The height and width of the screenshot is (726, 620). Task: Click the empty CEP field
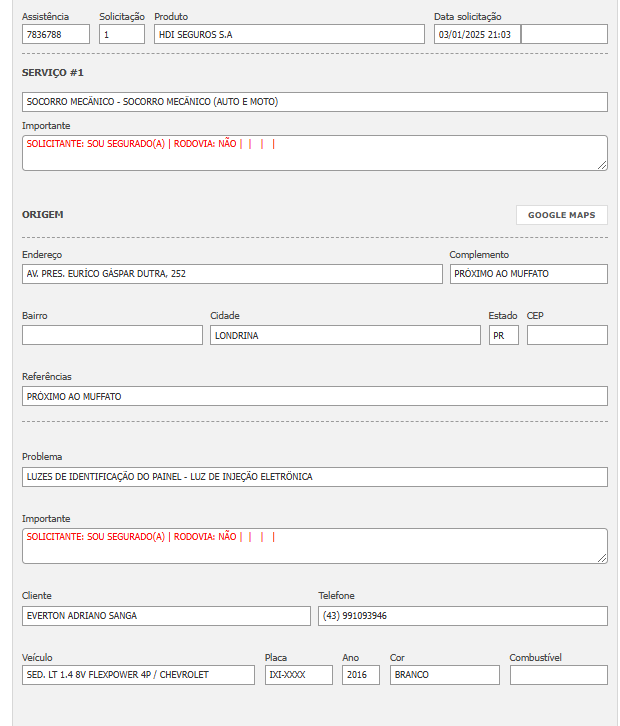click(x=566, y=335)
